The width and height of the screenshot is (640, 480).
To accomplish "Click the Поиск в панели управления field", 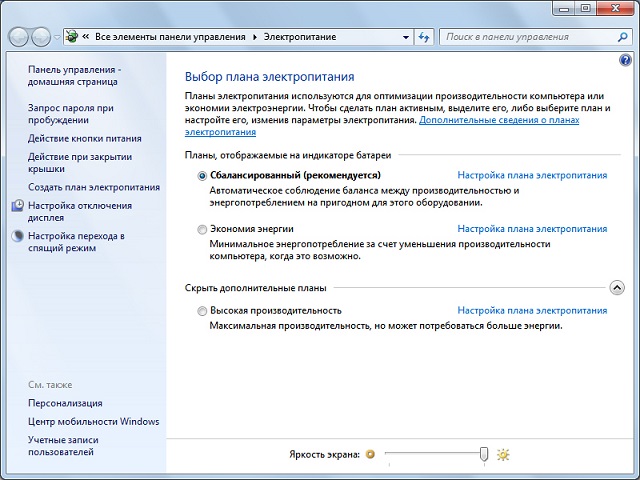I will pyautogui.click(x=530, y=37).
